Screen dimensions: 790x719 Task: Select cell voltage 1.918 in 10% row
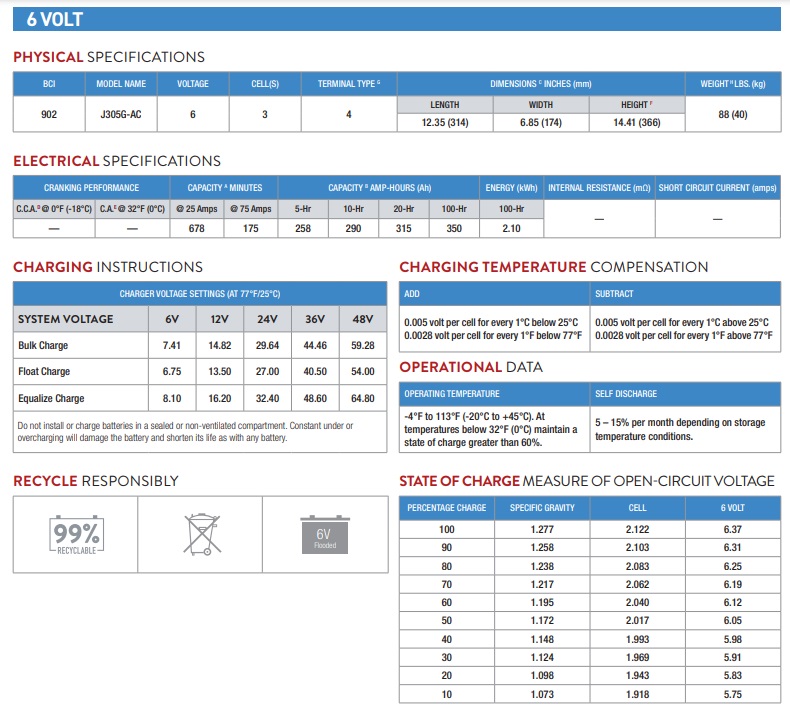(x=637, y=694)
